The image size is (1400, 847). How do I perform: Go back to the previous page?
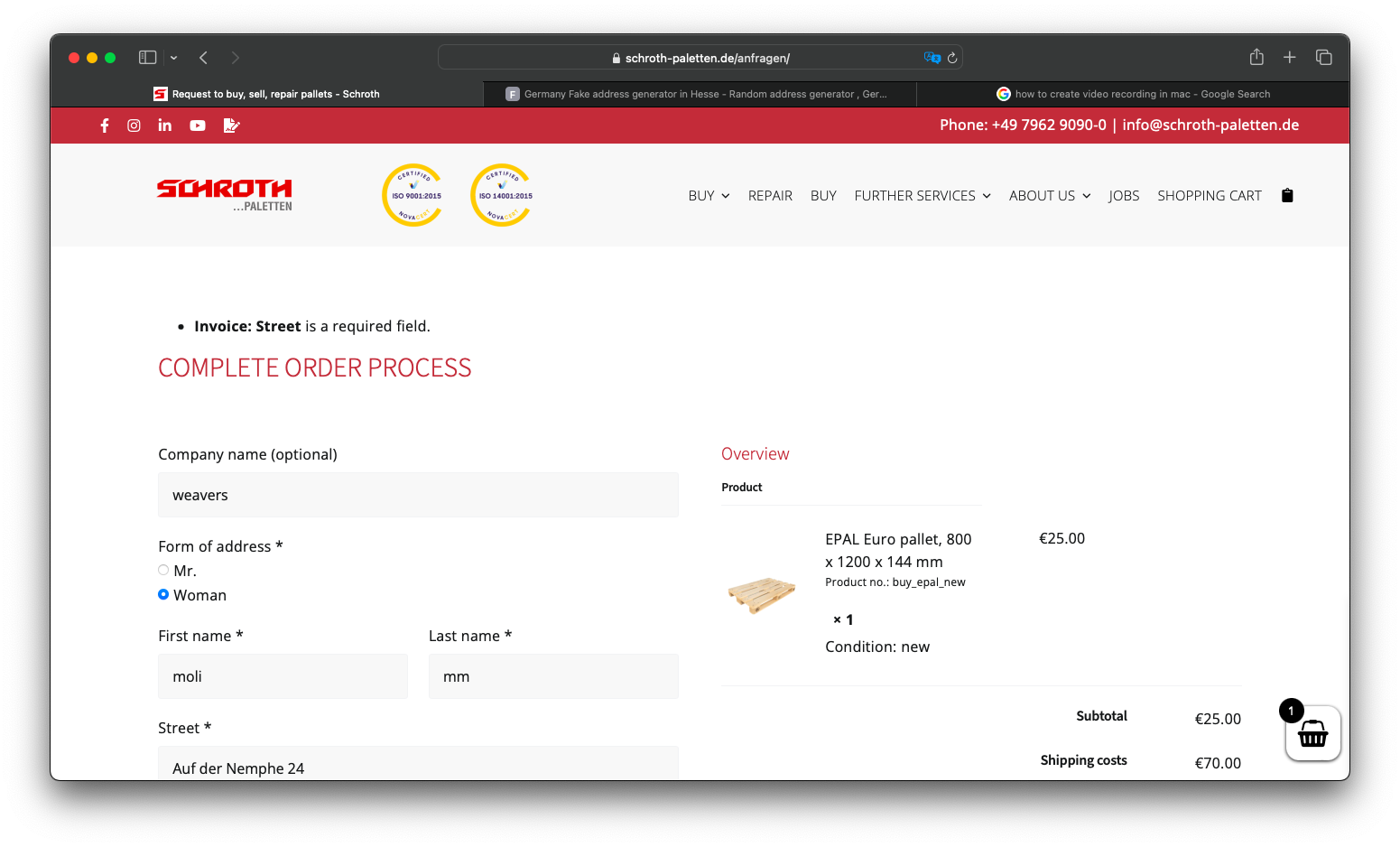coord(204,58)
